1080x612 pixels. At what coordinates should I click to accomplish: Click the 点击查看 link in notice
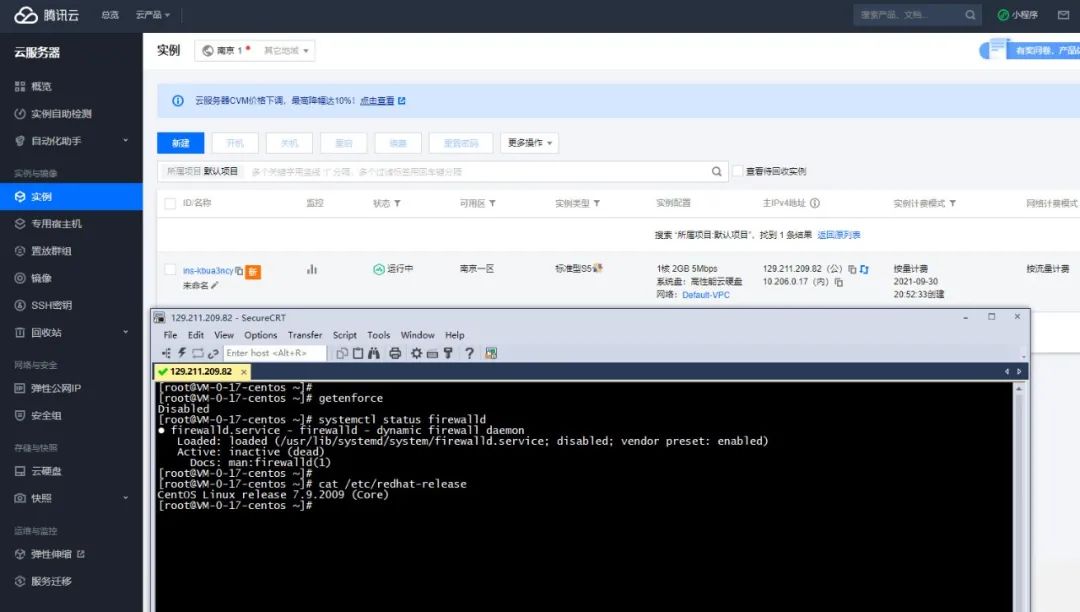[377, 101]
